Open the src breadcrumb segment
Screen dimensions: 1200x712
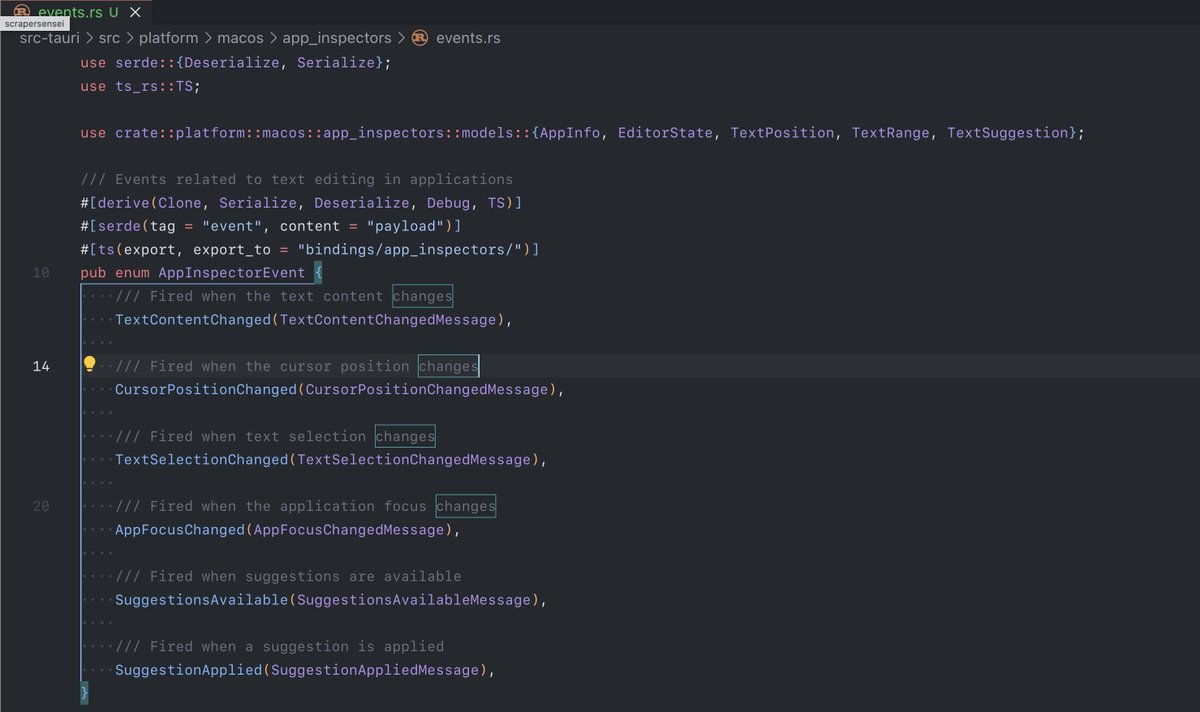(x=110, y=37)
